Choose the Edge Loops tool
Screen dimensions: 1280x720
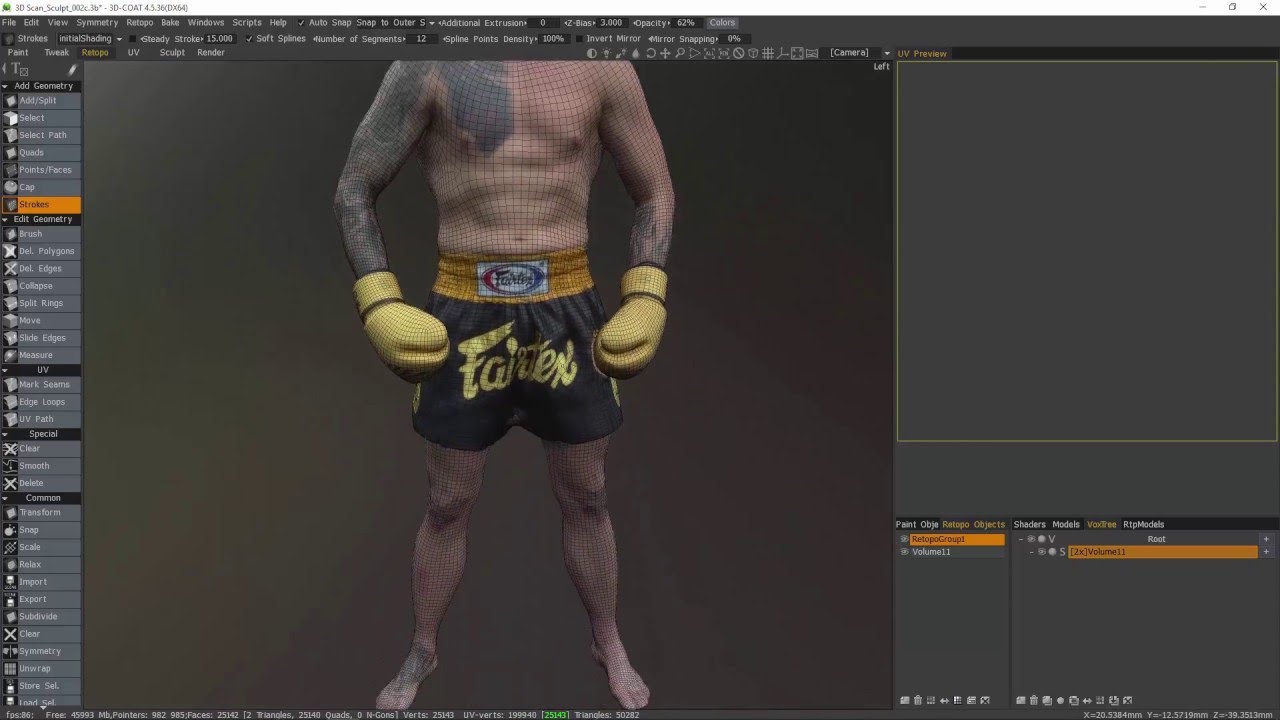point(41,402)
